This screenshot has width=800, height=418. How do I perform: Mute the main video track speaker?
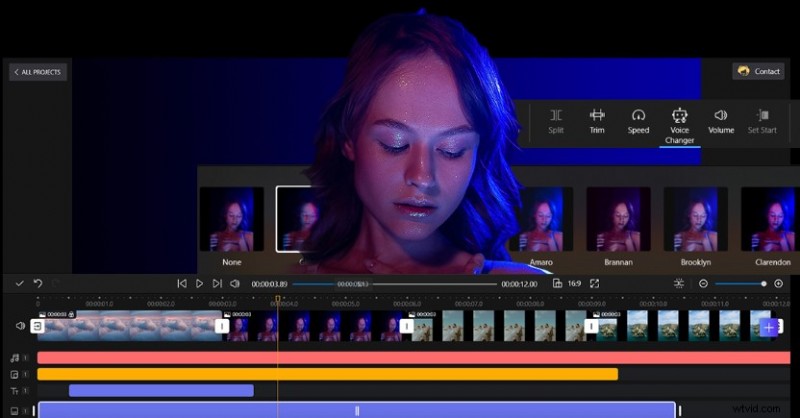point(20,326)
